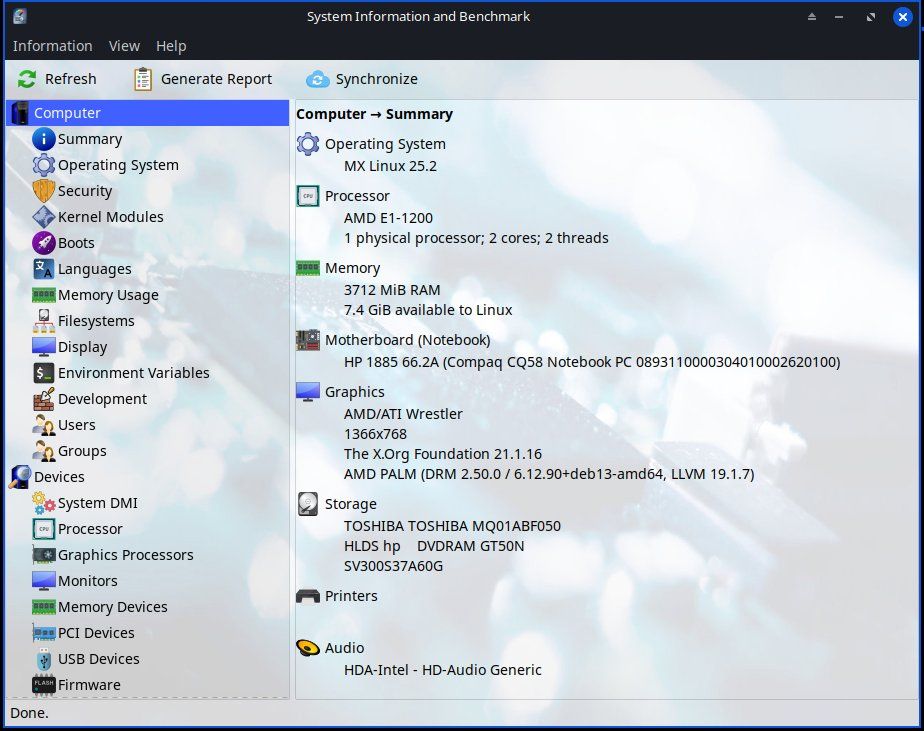Viewport: 924px width, 731px height.
Task: Click the Generate Report toolbar label
Action: pos(216,79)
